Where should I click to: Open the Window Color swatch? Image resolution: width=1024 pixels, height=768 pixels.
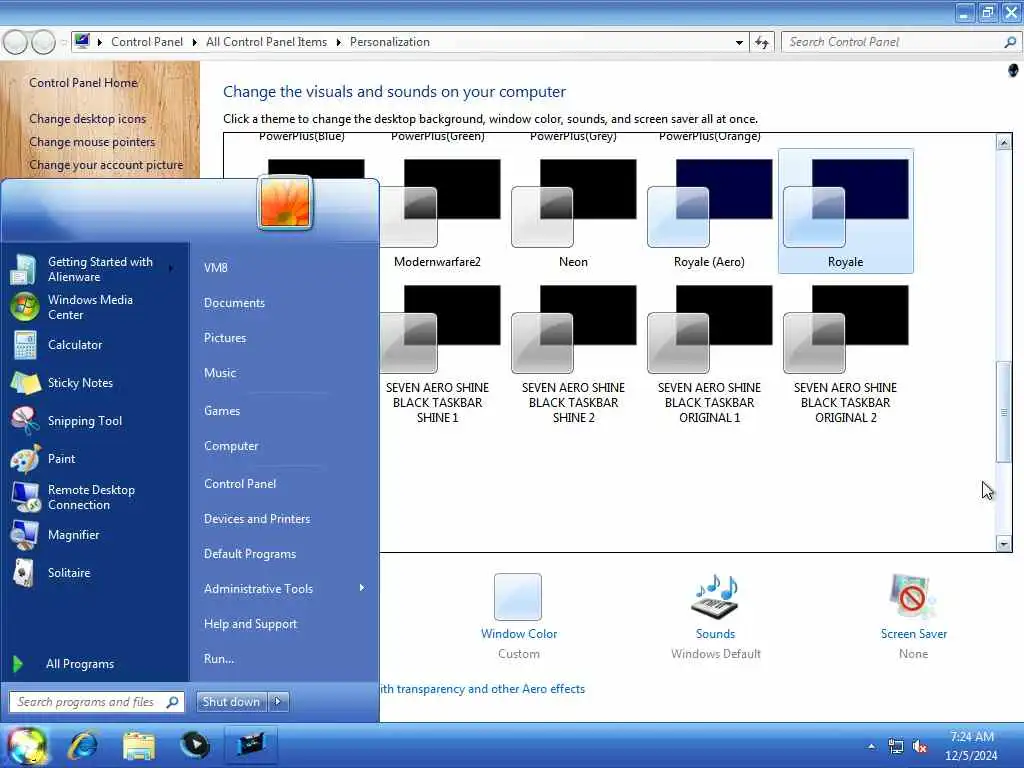518,597
